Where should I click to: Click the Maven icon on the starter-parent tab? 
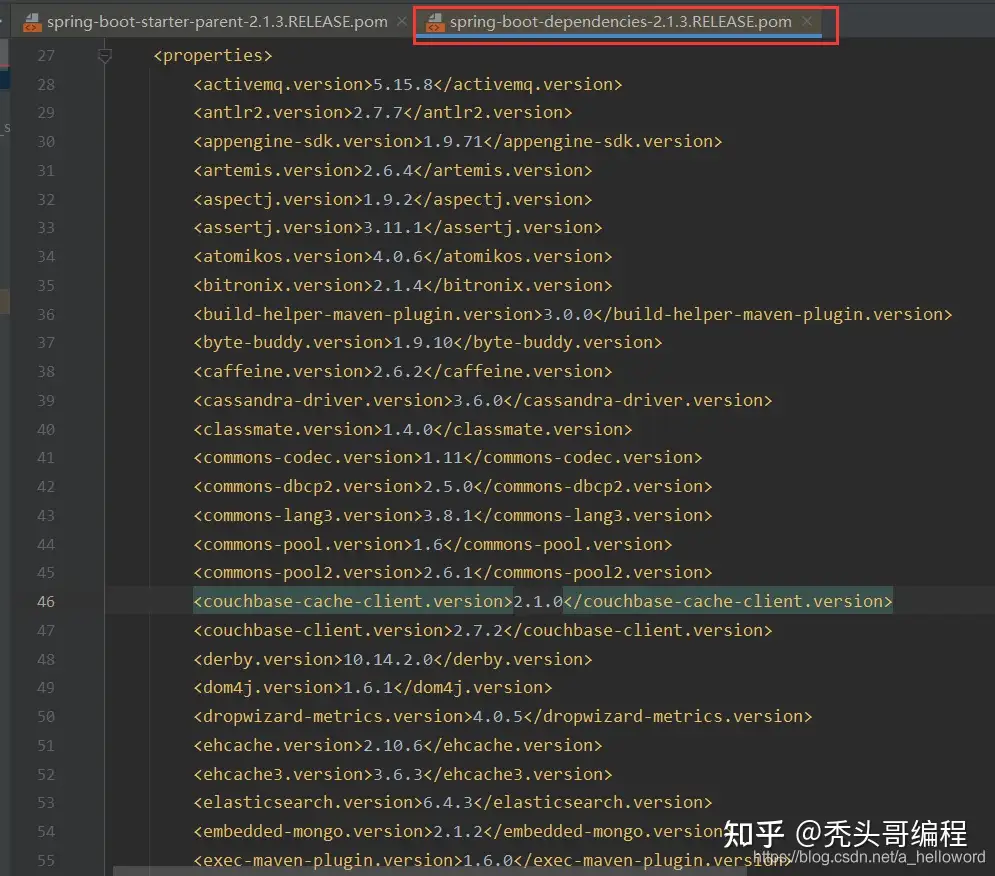click(30, 19)
